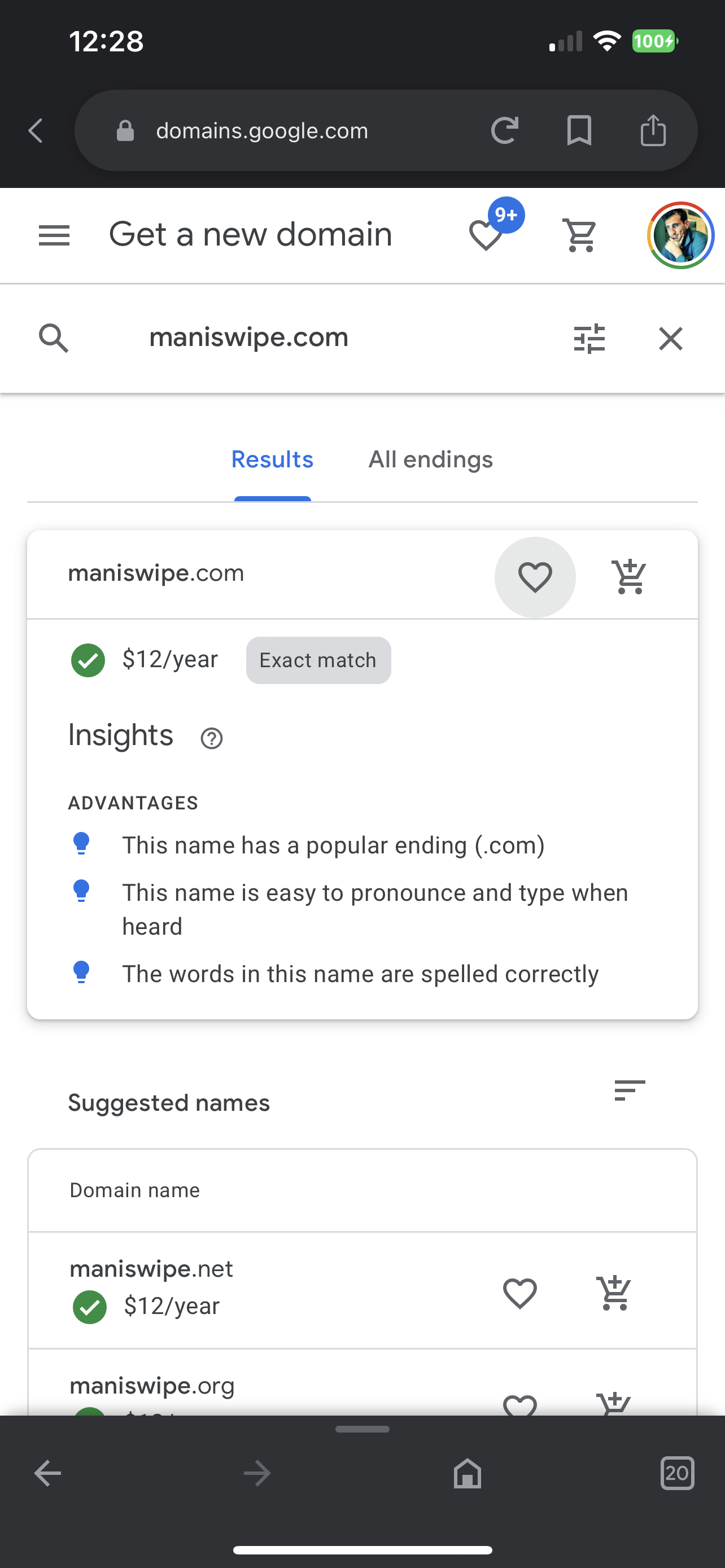Favorite maniswipe.net with heart toggle
This screenshot has height=1568, width=725.
click(520, 1293)
